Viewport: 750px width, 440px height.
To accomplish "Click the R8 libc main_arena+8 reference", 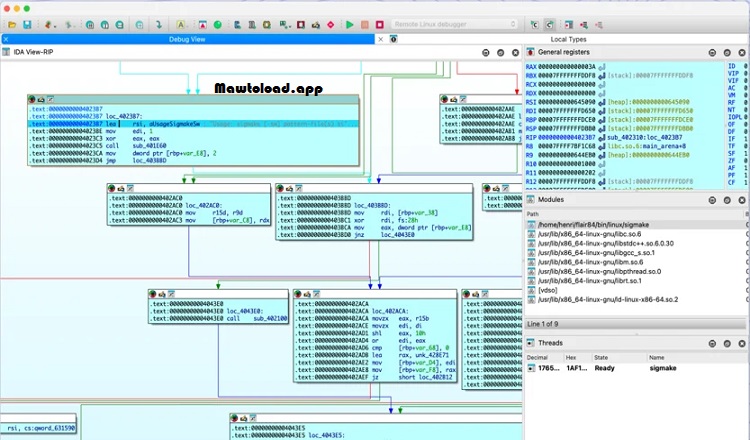I will pos(647,146).
